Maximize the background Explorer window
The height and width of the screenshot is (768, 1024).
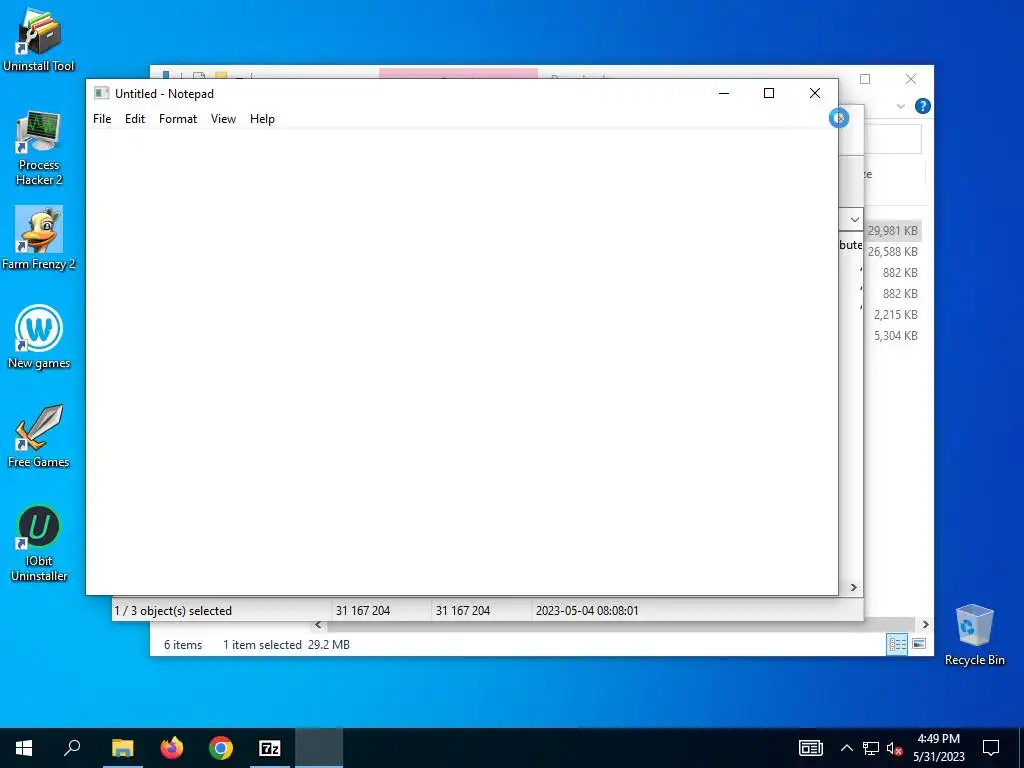click(865, 79)
